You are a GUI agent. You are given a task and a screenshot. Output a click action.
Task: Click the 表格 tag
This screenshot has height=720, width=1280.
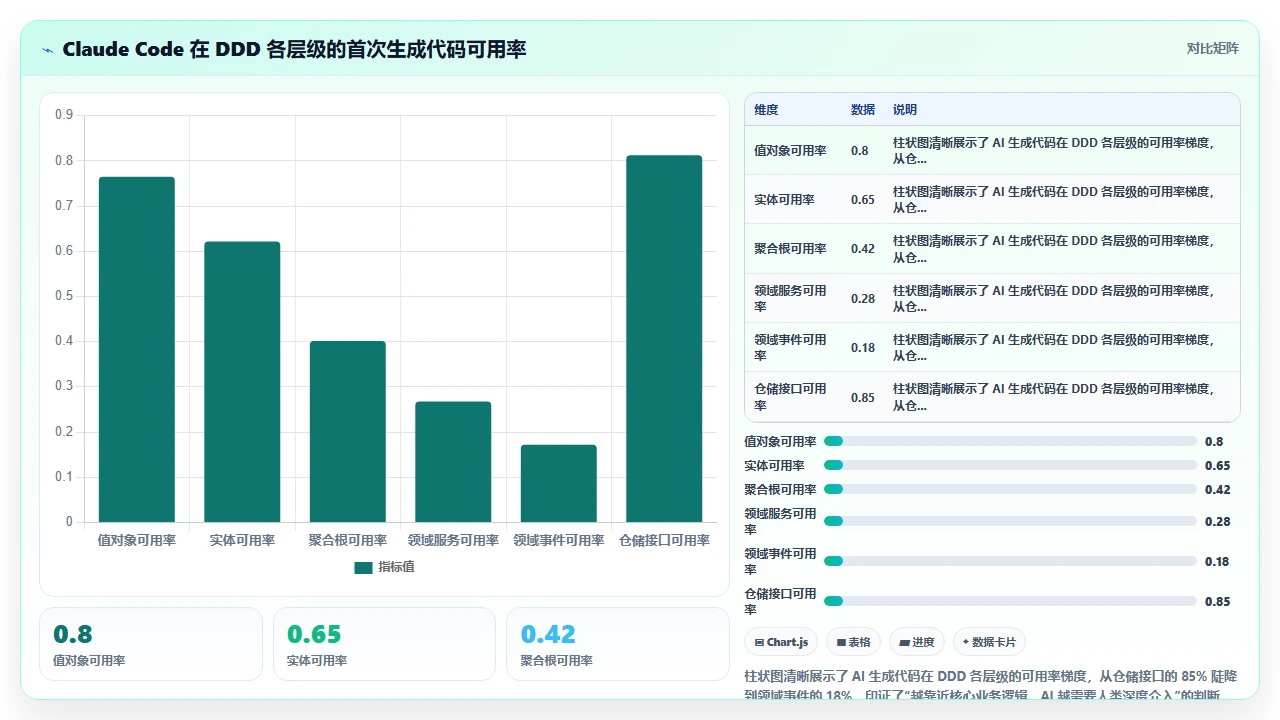[x=853, y=642]
